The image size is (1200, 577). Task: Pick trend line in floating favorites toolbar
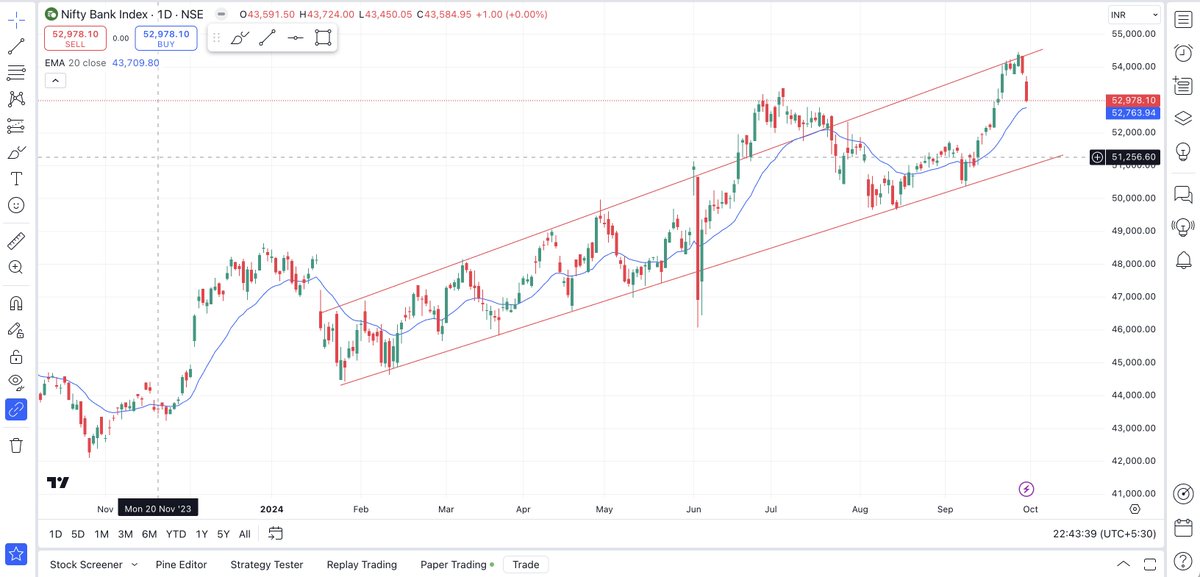point(267,38)
